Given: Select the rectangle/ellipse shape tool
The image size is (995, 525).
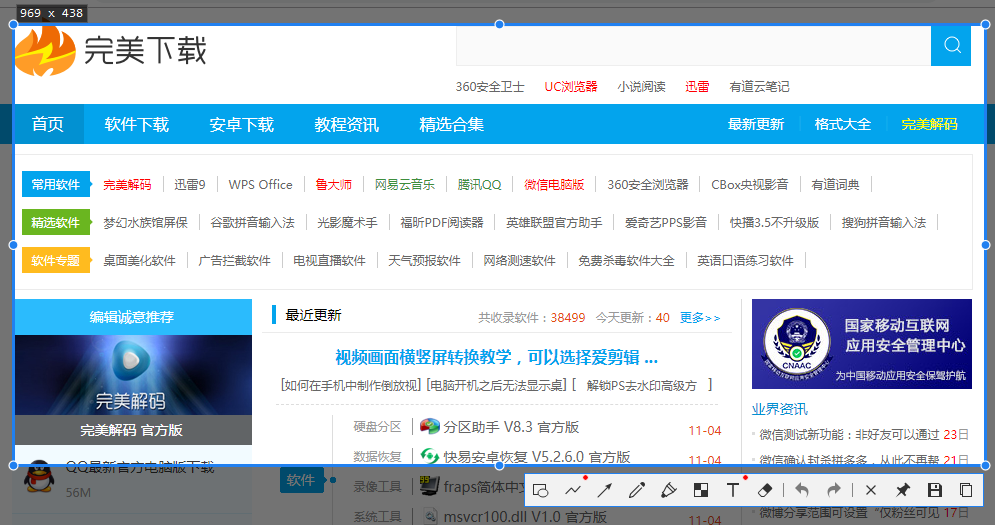Looking at the screenshot, I should tap(541, 490).
